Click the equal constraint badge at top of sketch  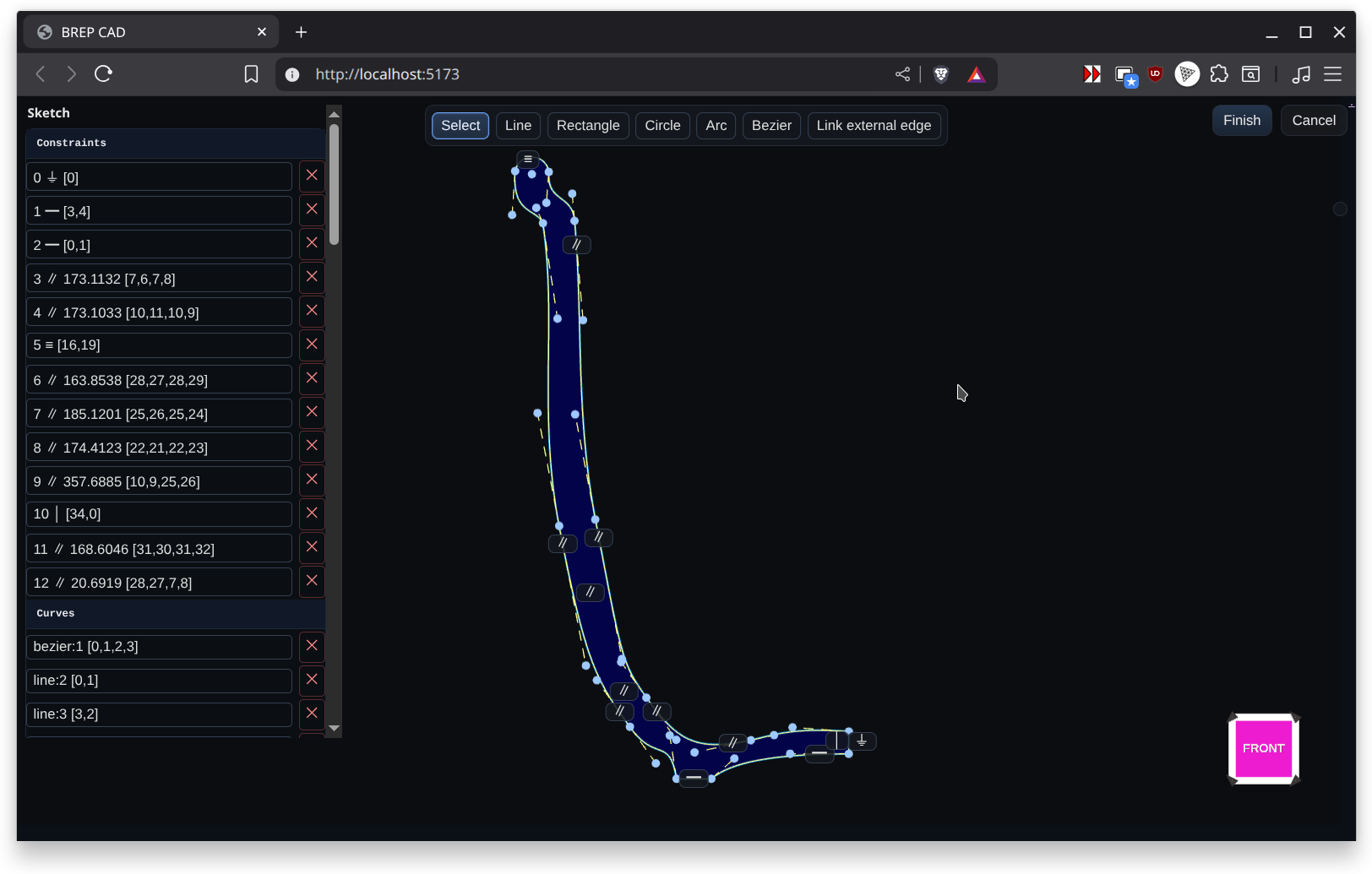528,159
